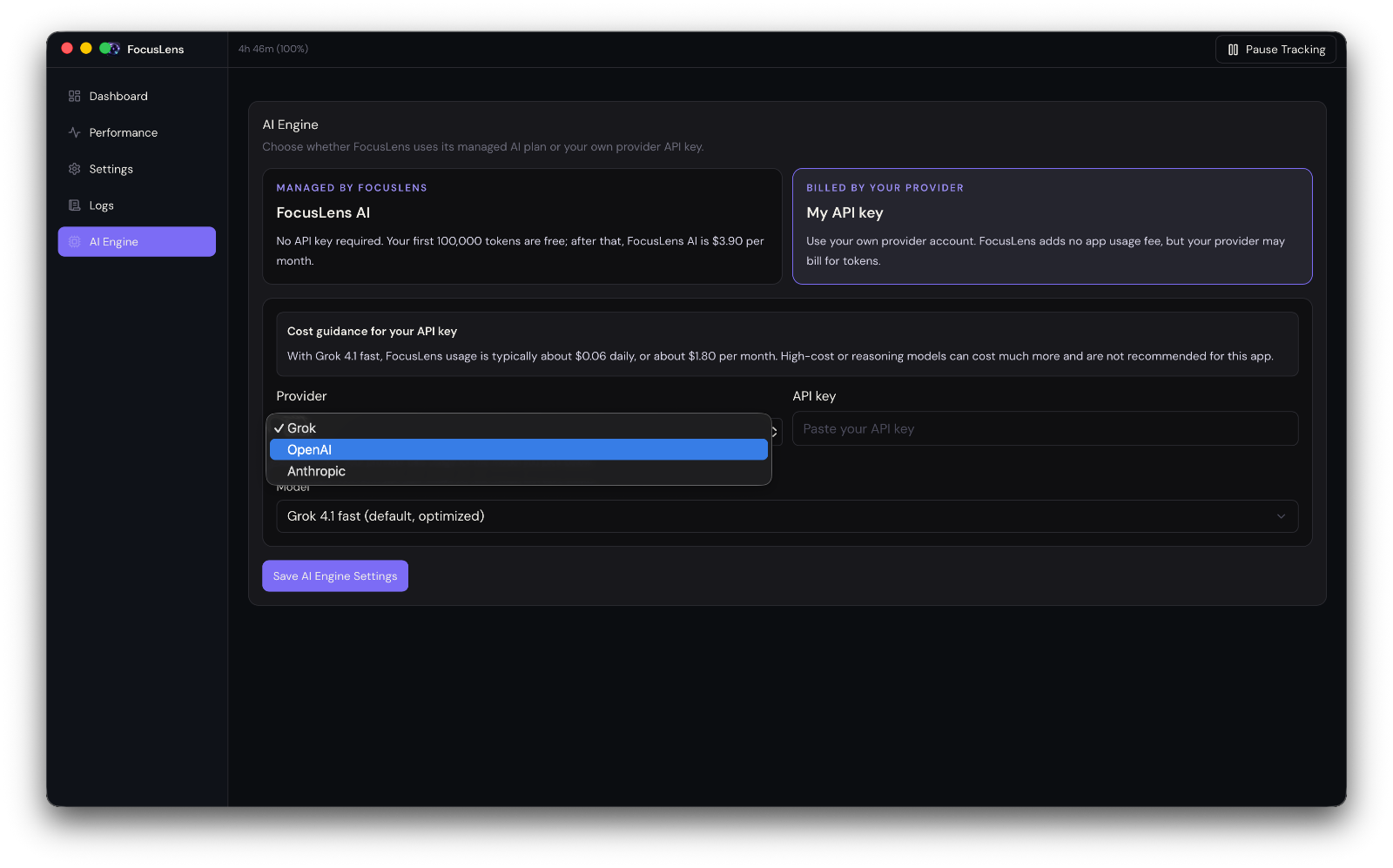
Task: Click the Cost guidance for your API key heading
Action: tap(372, 331)
